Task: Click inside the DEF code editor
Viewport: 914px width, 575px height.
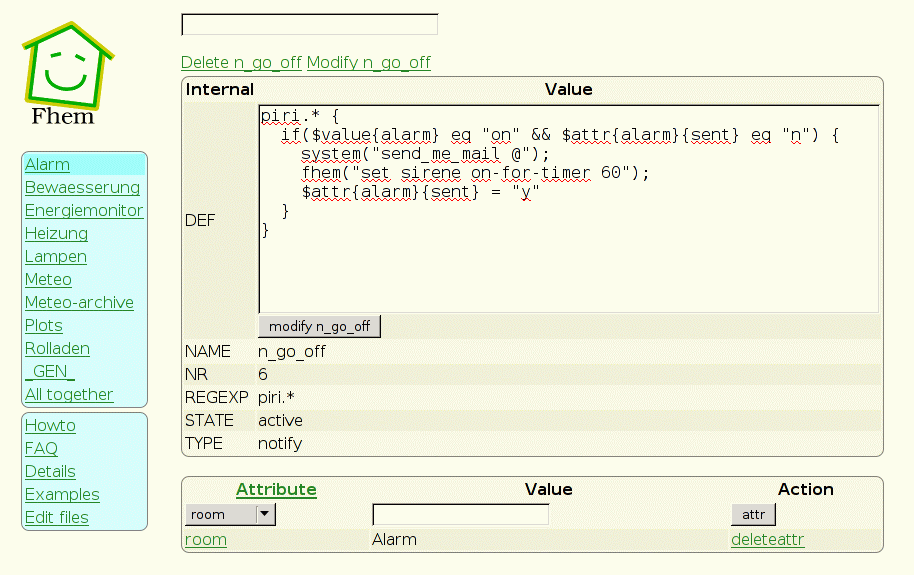Action: coord(568,260)
